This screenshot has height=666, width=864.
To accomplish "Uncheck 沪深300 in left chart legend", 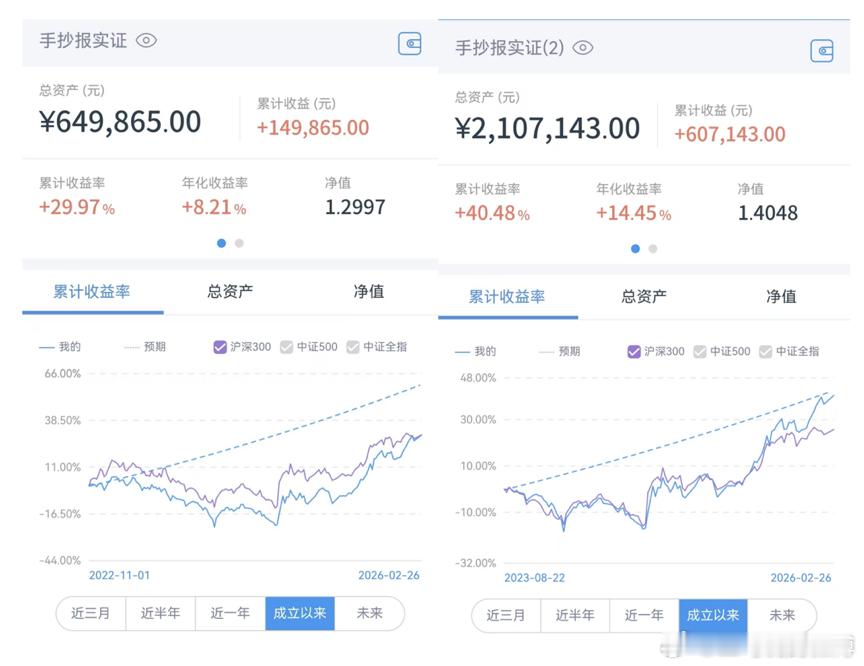I will pyautogui.click(x=220, y=347).
